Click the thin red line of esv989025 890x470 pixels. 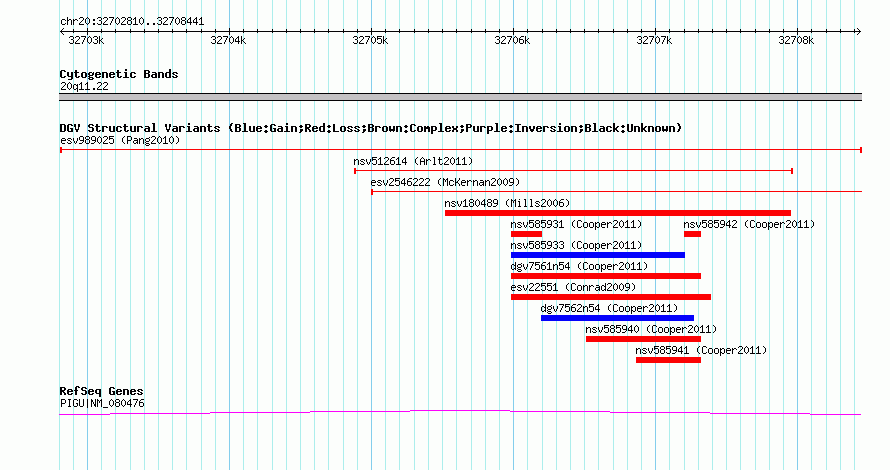click(x=461, y=150)
